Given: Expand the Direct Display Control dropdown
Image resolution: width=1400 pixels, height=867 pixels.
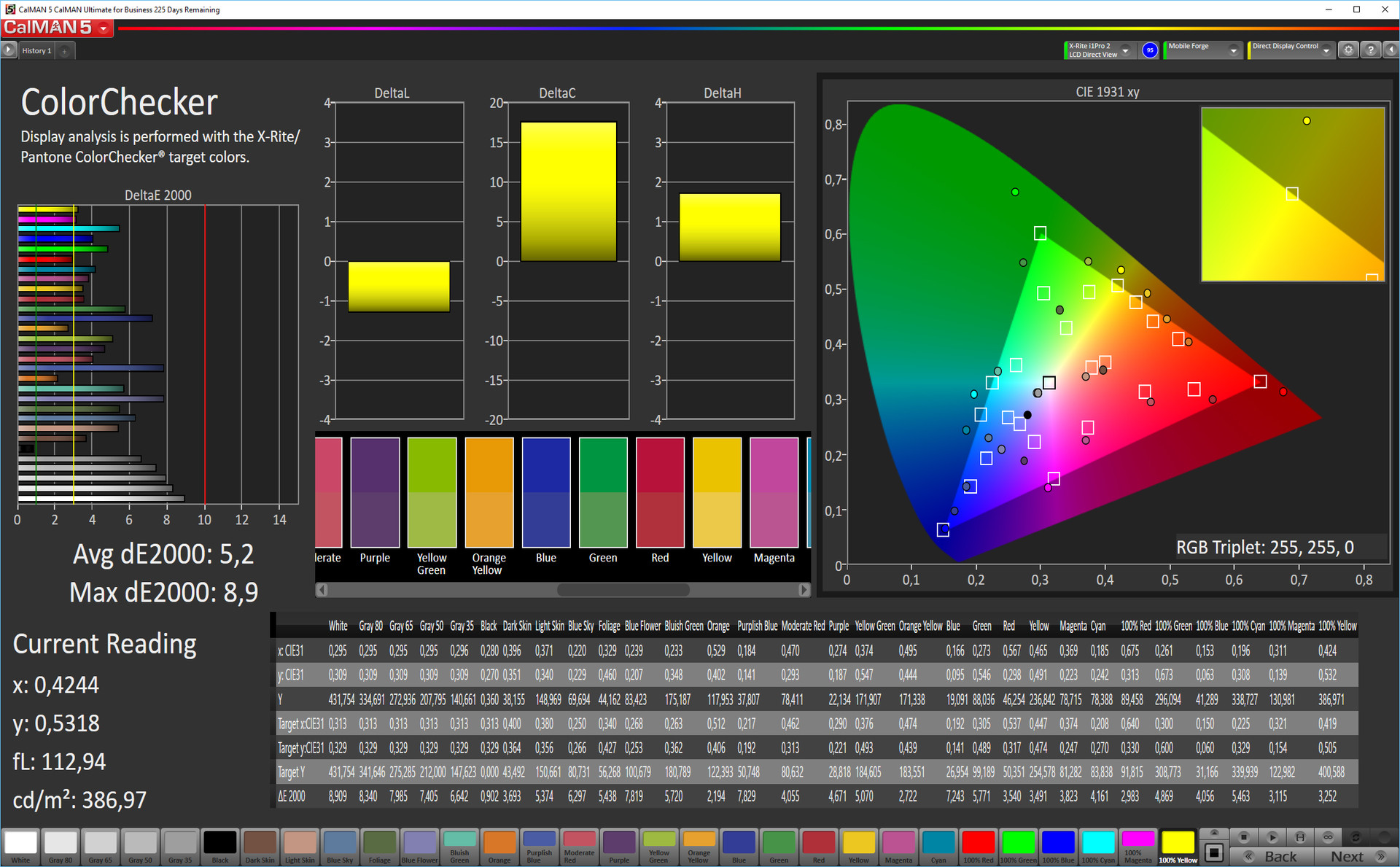Looking at the screenshot, I should coord(1326,50).
